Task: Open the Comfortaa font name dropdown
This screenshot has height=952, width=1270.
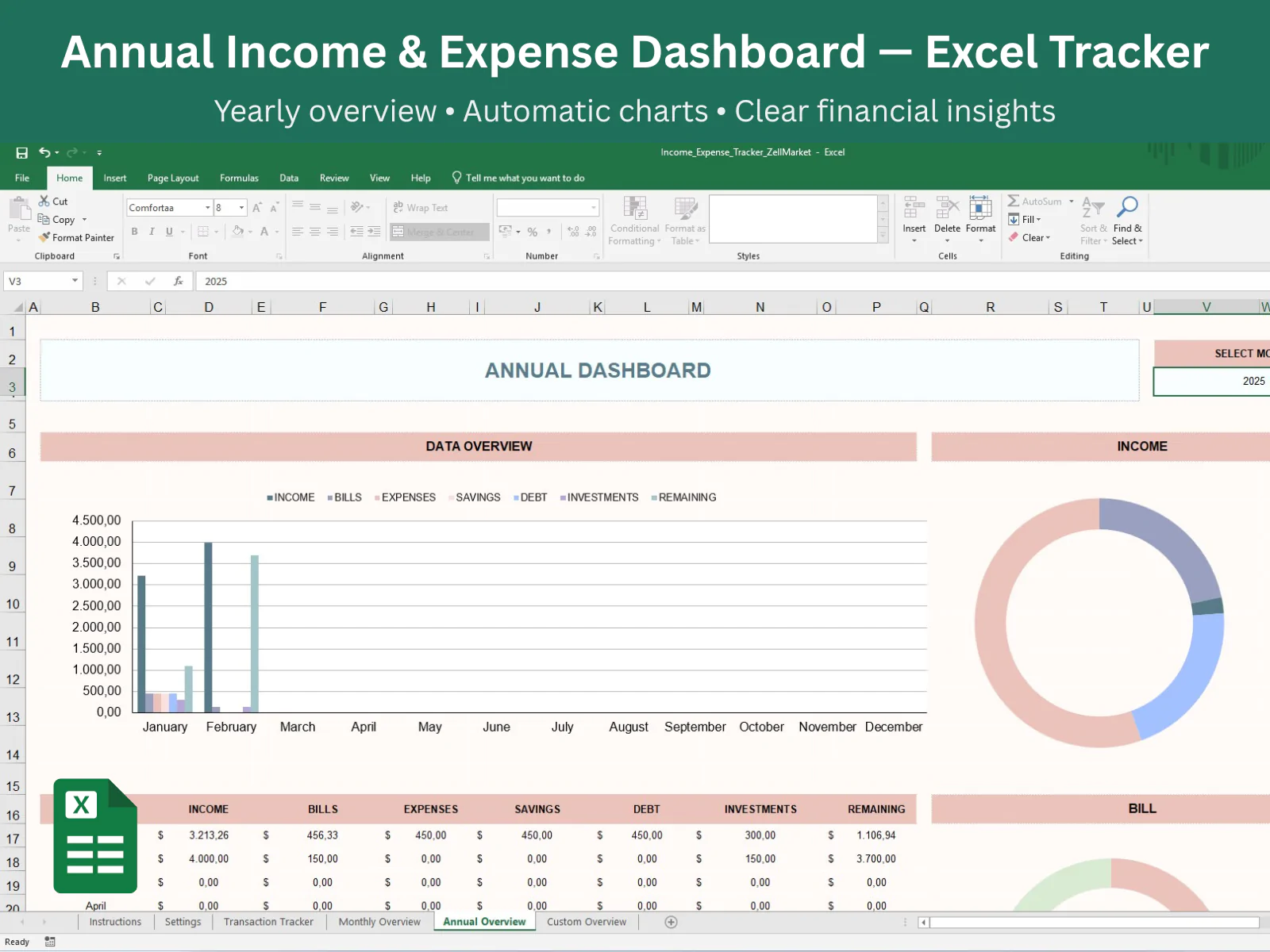Action: (208, 208)
